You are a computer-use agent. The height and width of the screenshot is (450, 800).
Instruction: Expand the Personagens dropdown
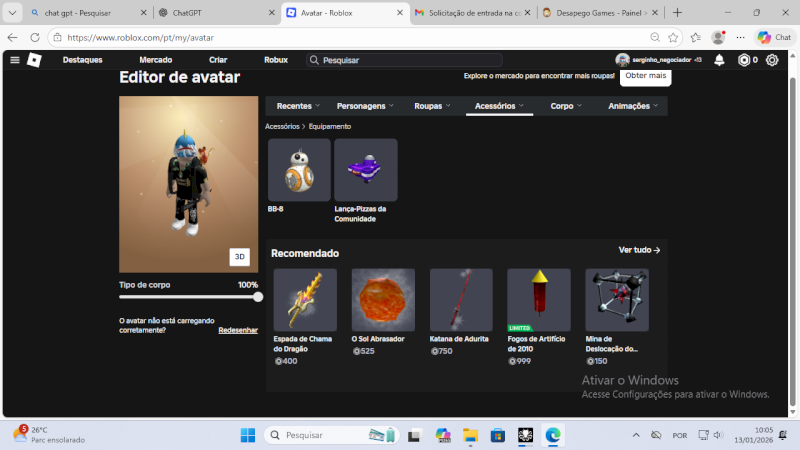[x=365, y=106]
